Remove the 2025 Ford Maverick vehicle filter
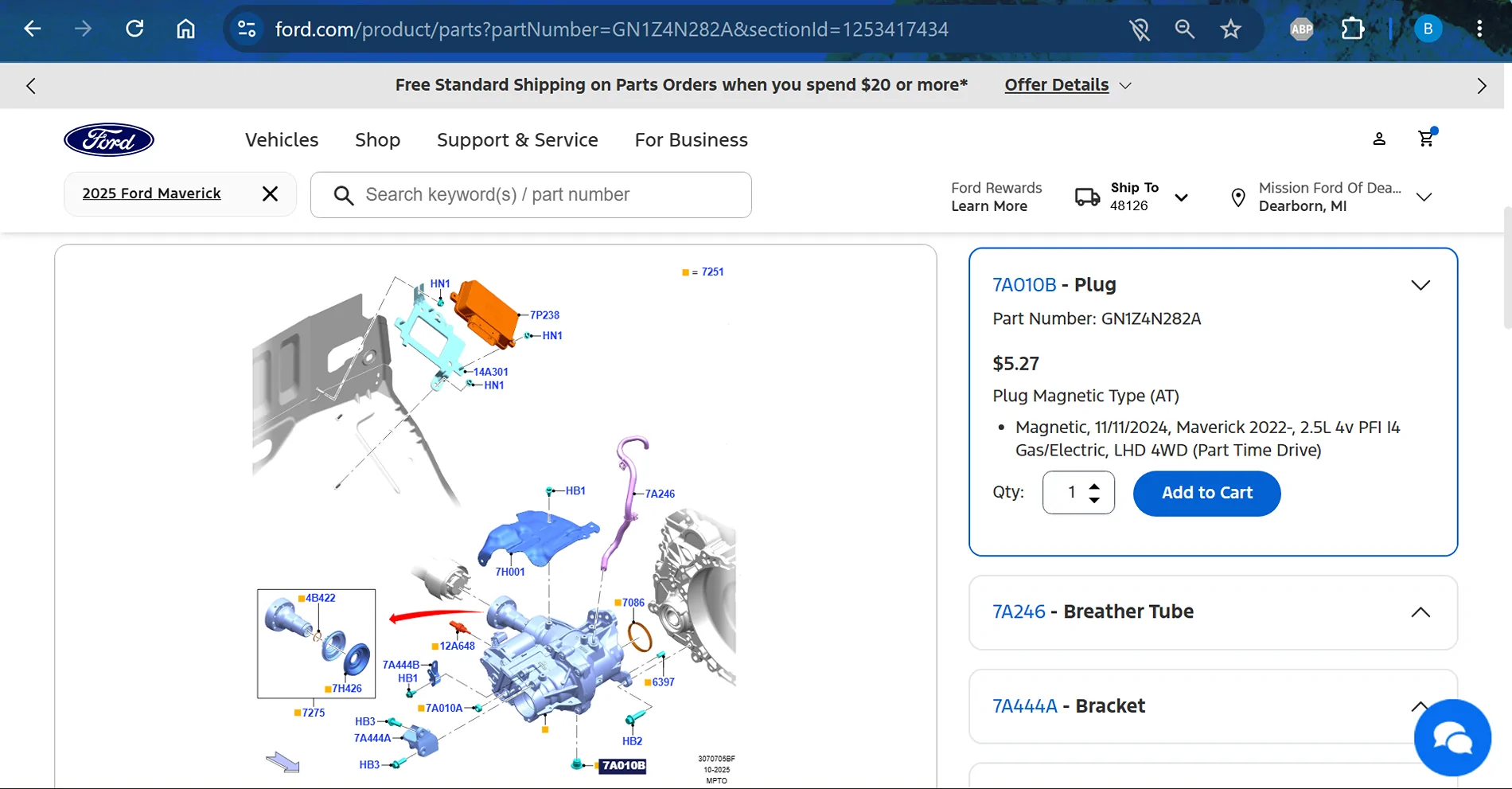Screen dimensions: 1512x789 pos(271,193)
